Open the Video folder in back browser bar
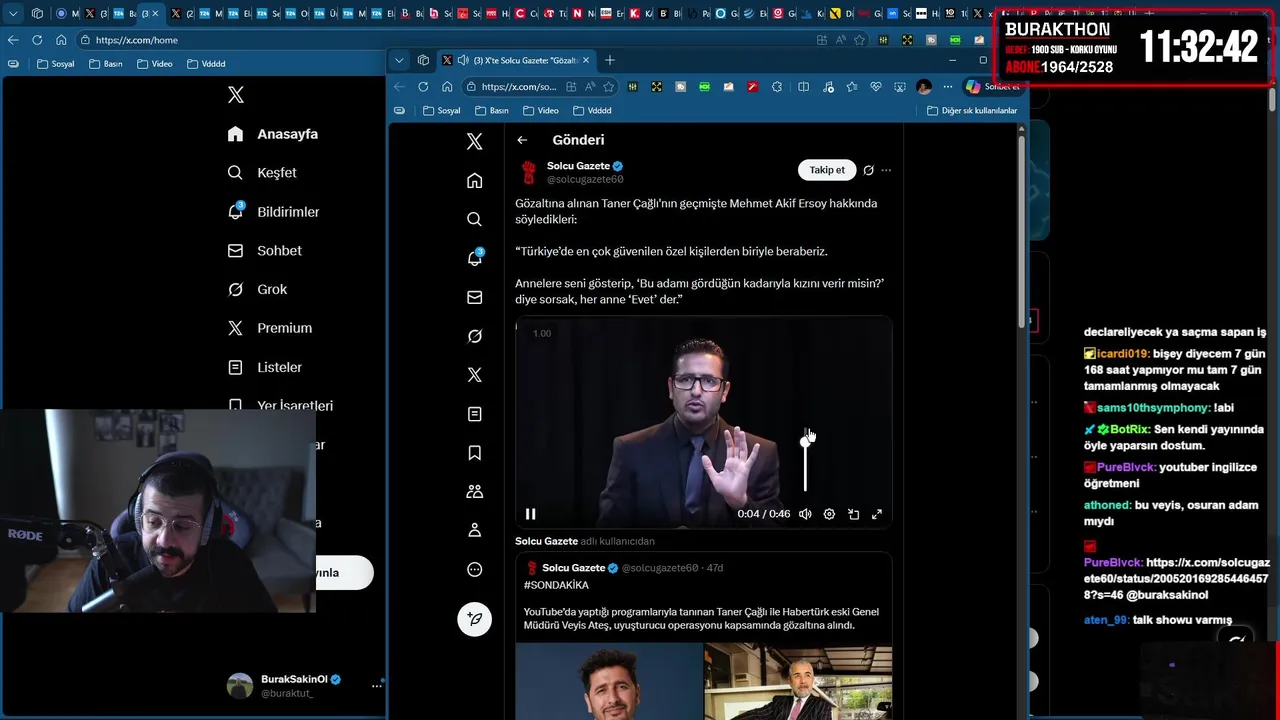Image resolution: width=1280 pixels, height=720 pixels. [155, 64]
